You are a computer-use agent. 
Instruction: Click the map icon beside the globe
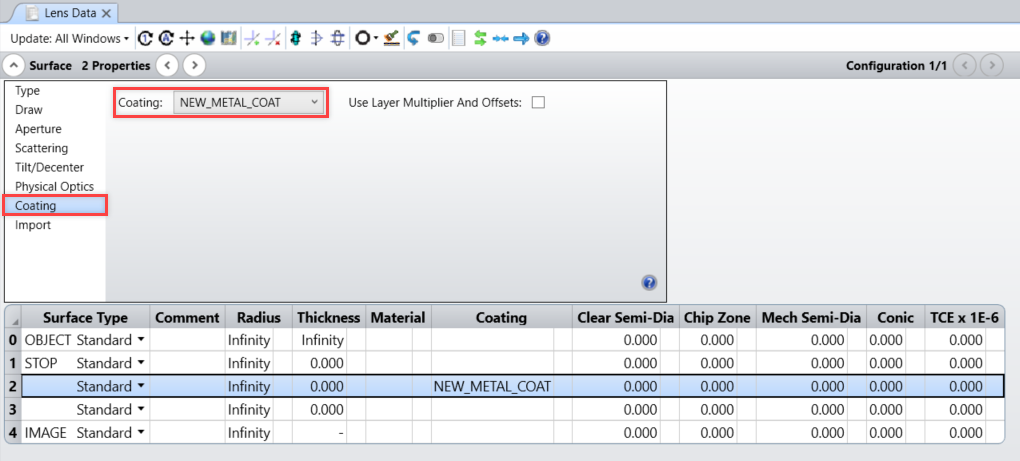click(228, 39)
